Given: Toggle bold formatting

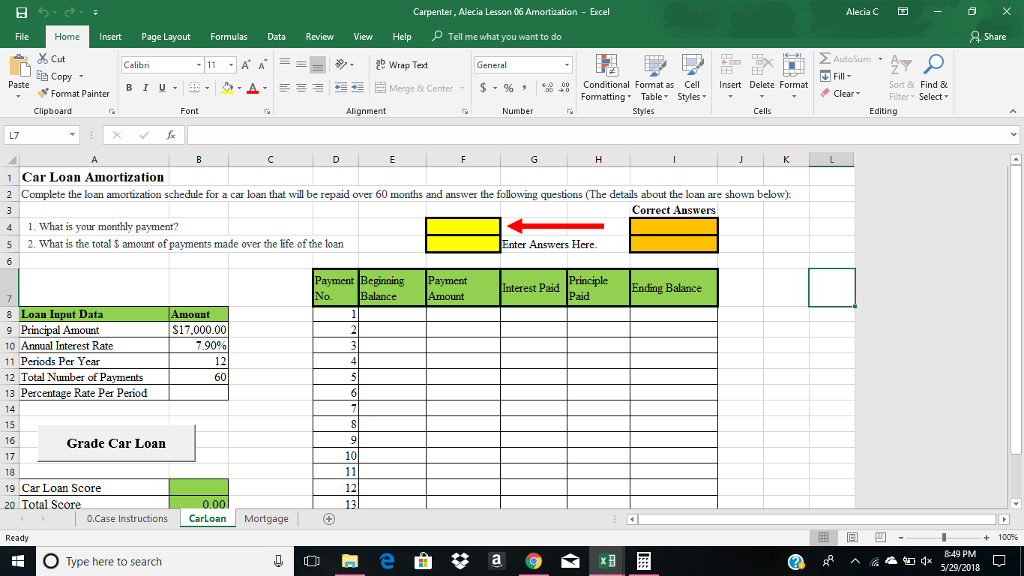Looking at the screenshot, I should [129, 88].
